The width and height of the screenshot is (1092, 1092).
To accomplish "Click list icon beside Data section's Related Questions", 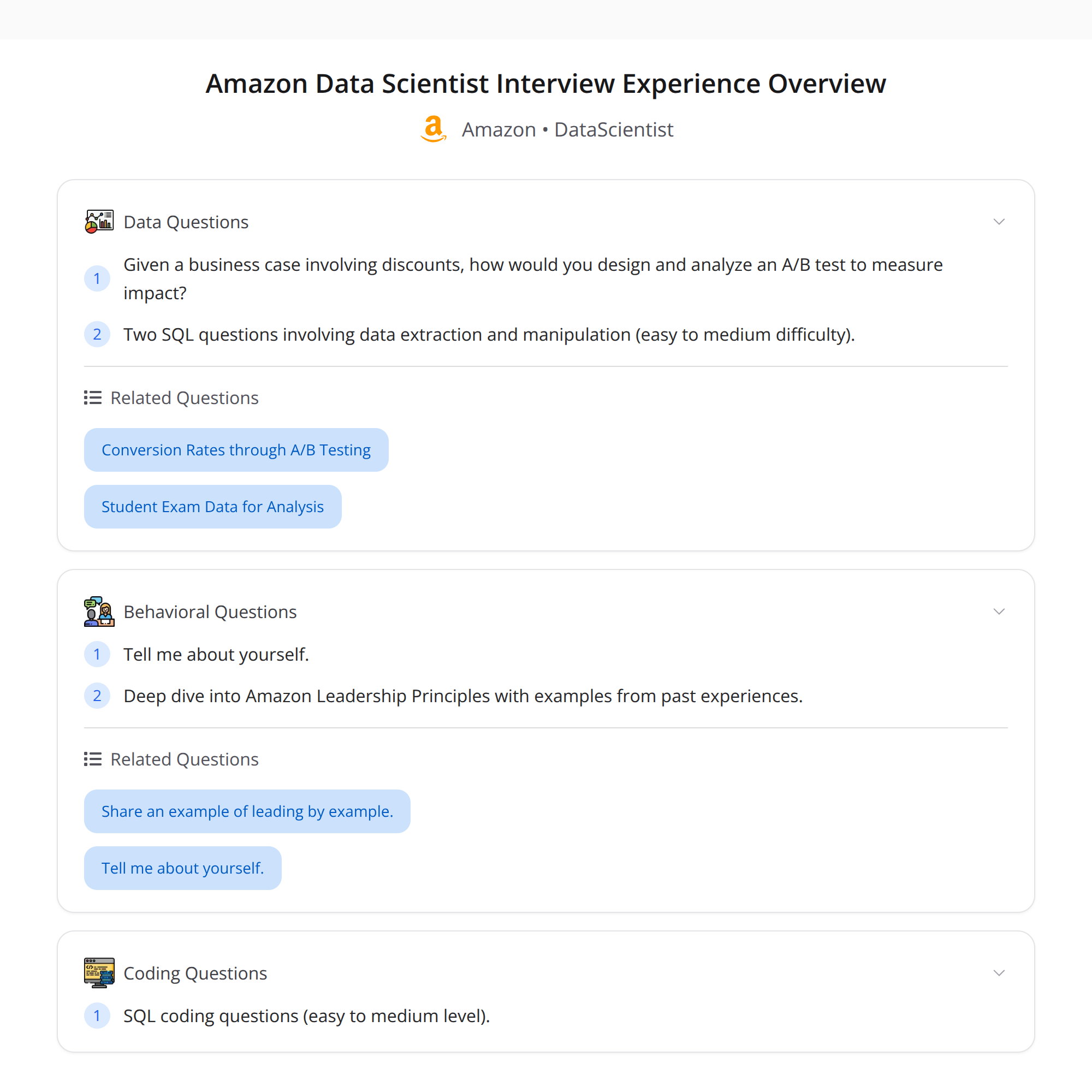I will 93,398.
